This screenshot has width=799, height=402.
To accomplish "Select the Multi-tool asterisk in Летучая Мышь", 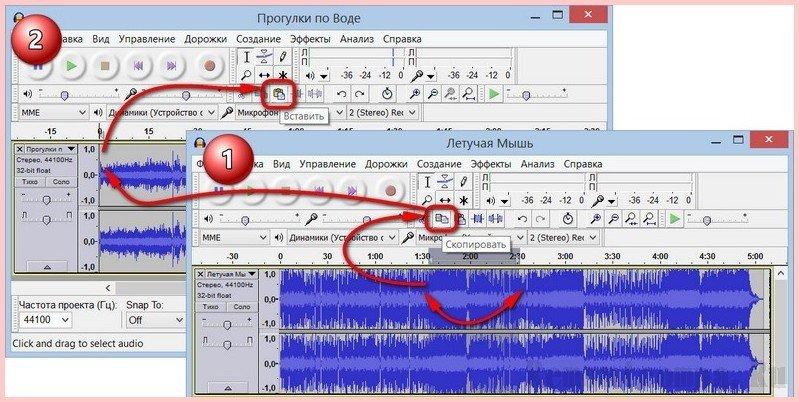I will (x=463, y=200).
